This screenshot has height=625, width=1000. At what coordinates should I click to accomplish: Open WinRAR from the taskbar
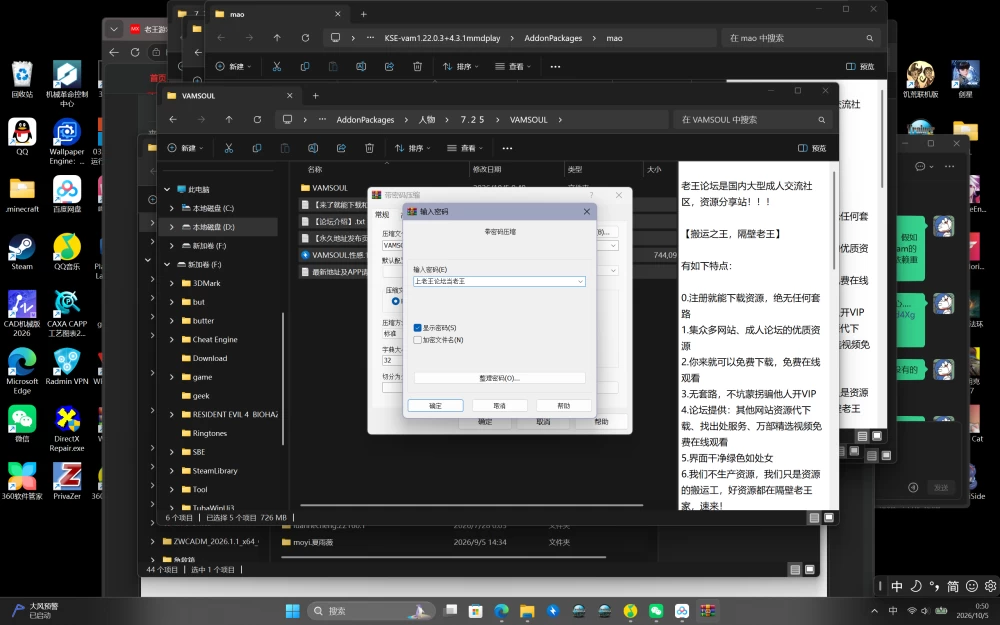click(x=707, y=611)
